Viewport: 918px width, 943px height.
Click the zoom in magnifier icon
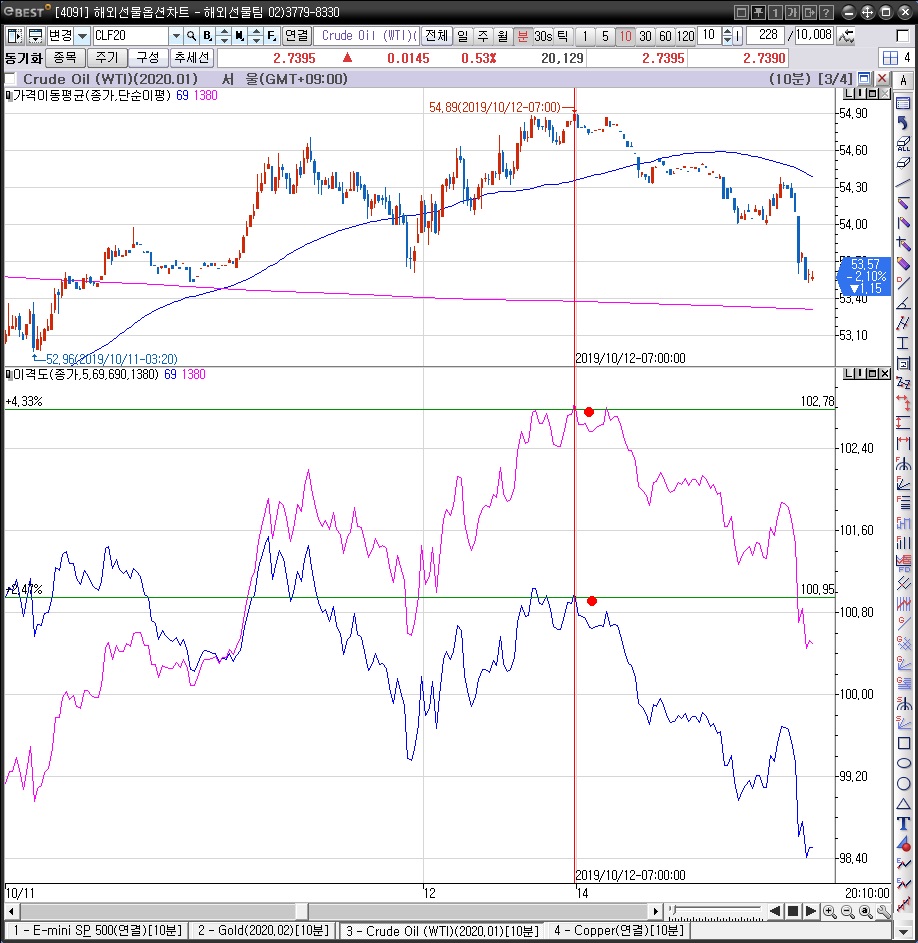coord(829,911)
